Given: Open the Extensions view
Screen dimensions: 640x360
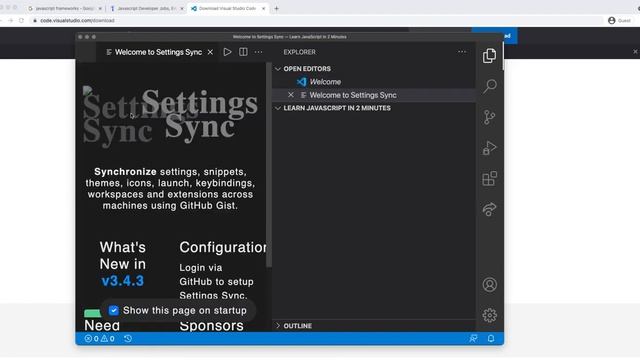Looking at the screenshot, I should [x=489, y=178].
